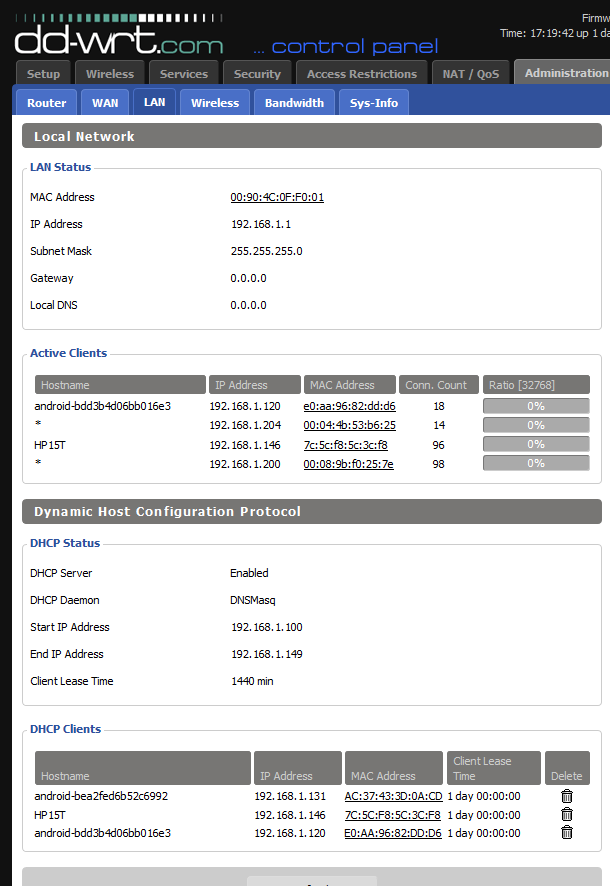Screen dimensions: 610x886
Task: Click the Dynamic Host Configuration Protocol header
Action: tap(312, 511)
